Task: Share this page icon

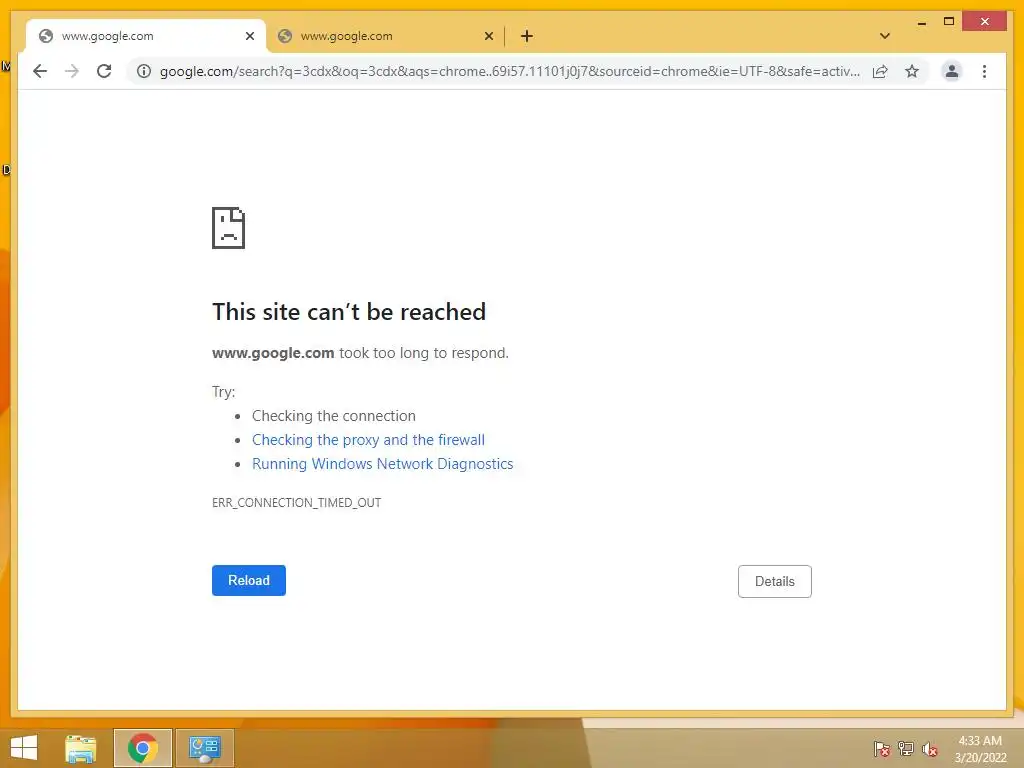Action: tap(880, 71)
